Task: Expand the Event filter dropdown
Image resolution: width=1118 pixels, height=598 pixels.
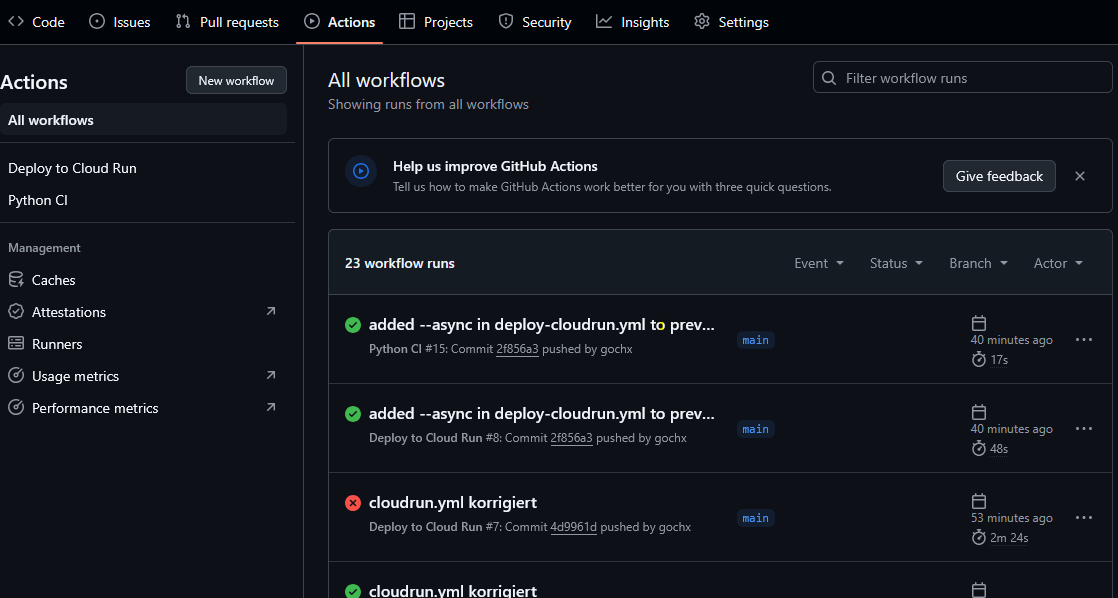Action: [x=819, y=263]
